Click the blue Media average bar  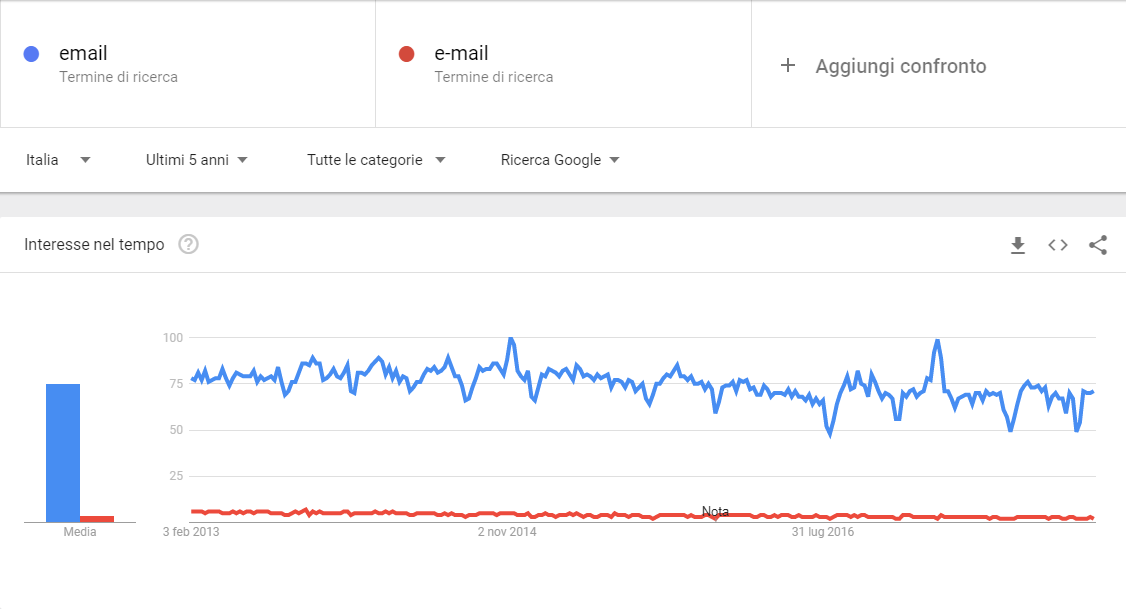tap(63, 453)
